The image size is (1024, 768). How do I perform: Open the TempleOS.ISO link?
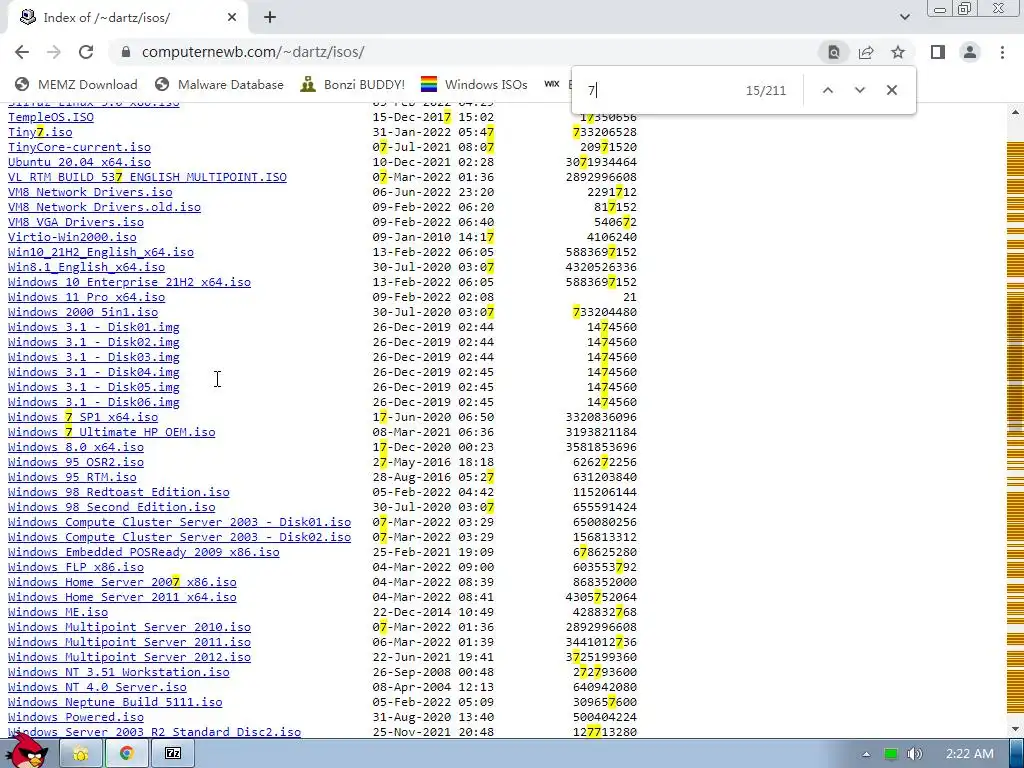click(x=51, y=118)
